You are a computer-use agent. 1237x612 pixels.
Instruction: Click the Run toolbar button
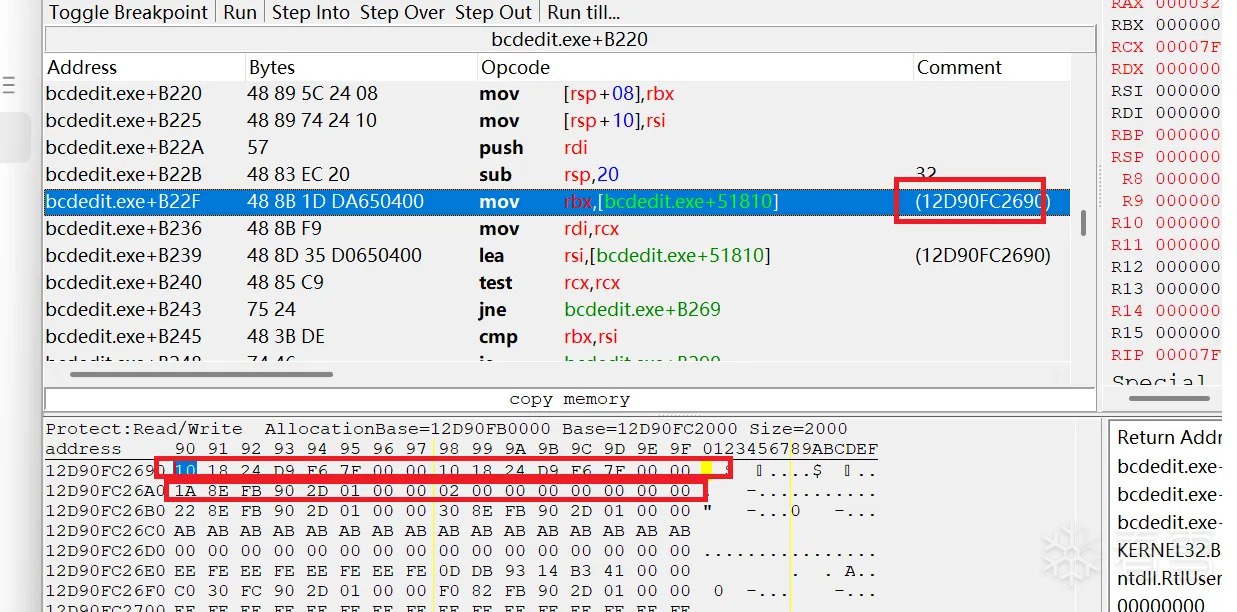(x=240, y=12)
